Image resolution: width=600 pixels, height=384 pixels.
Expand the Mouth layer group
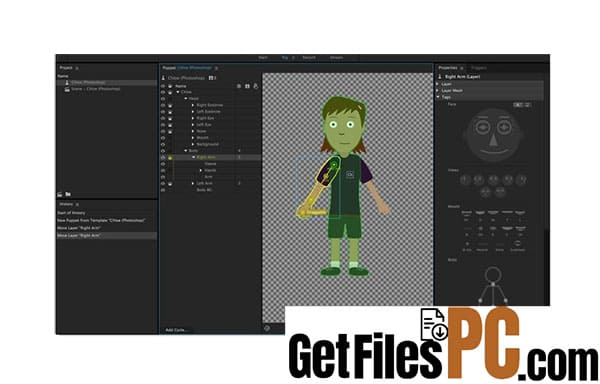193,138
